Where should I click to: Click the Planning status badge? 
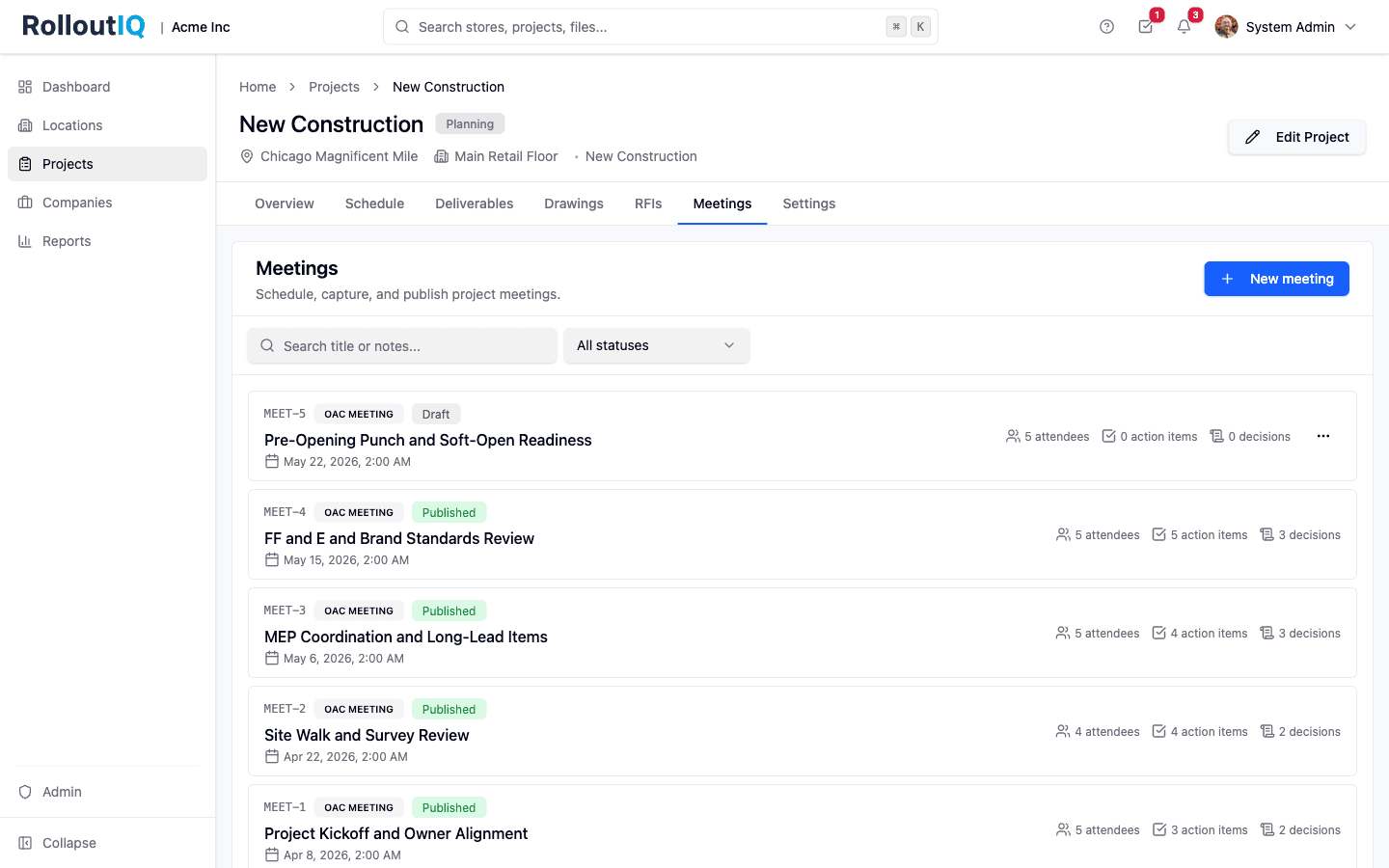tap(470, 123)
